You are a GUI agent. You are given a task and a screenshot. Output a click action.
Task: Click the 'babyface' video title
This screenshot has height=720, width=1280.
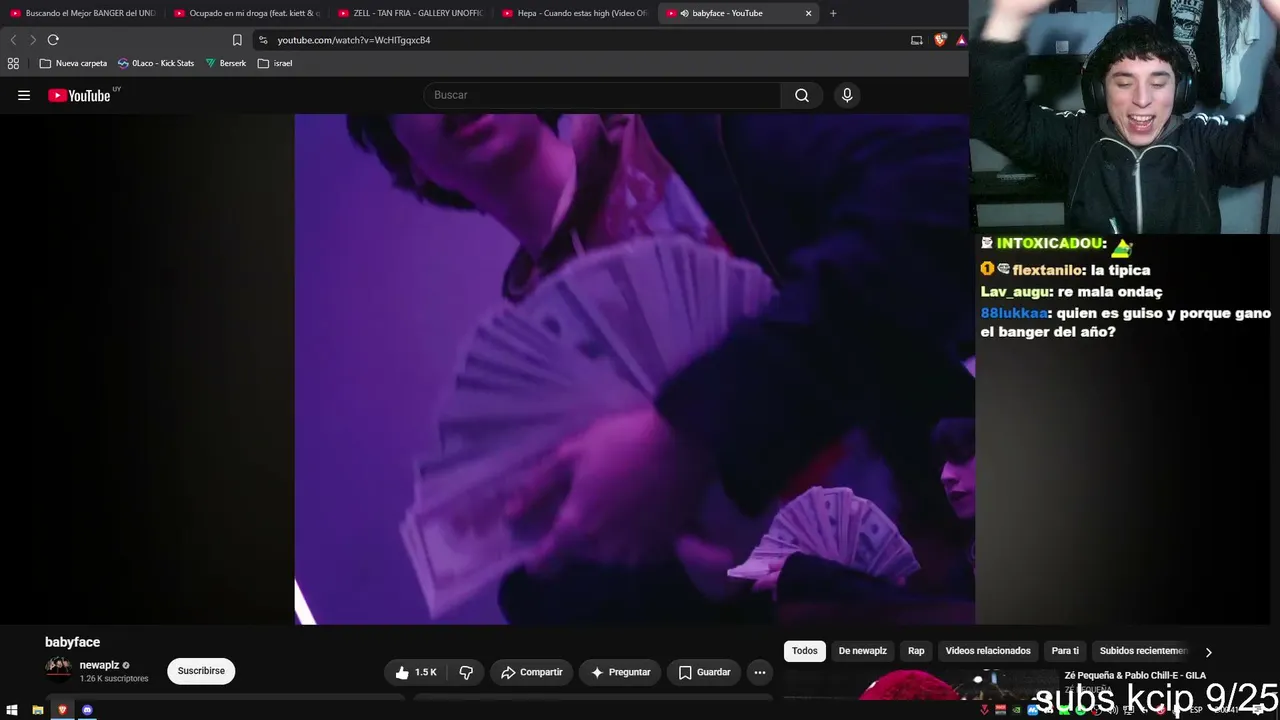[x=72, y=642]
